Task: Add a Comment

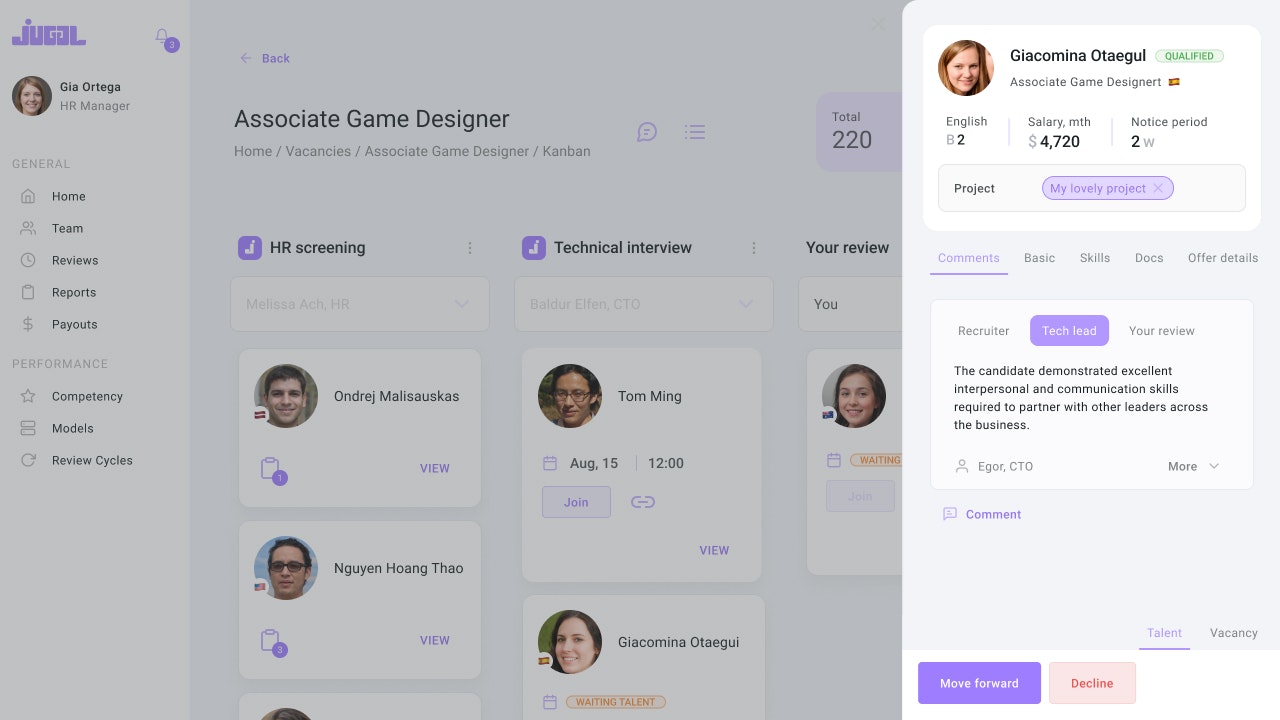Action: (982, 514)
